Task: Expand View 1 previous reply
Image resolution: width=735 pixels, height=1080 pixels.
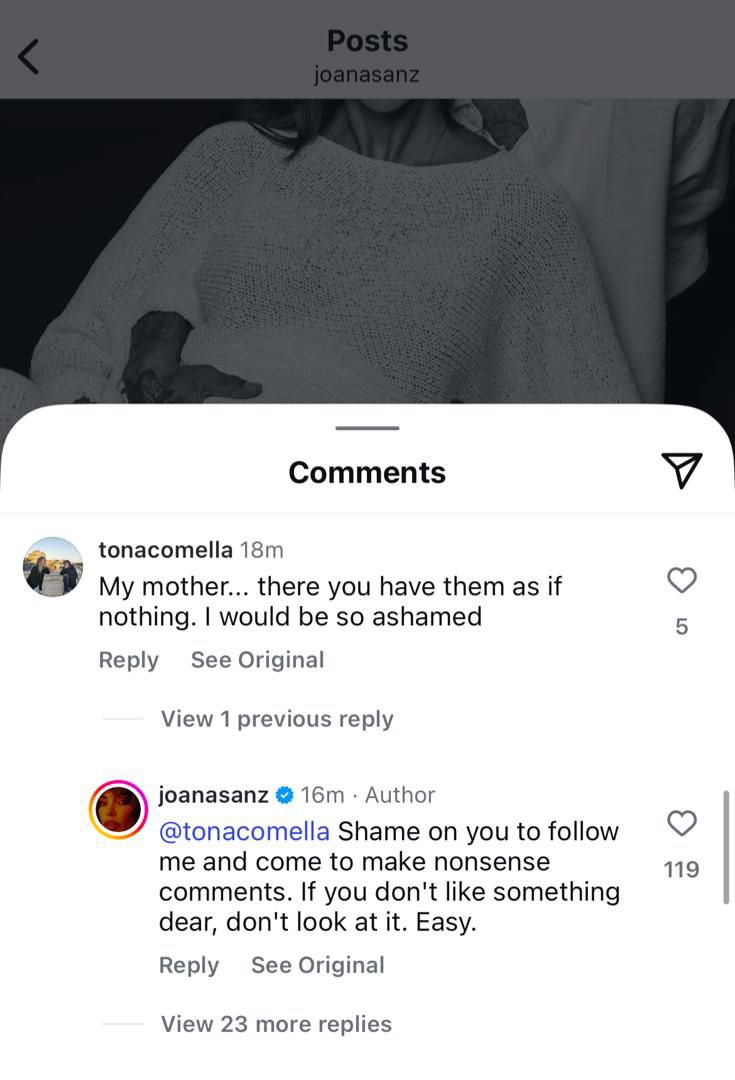Action: (277, 719)
